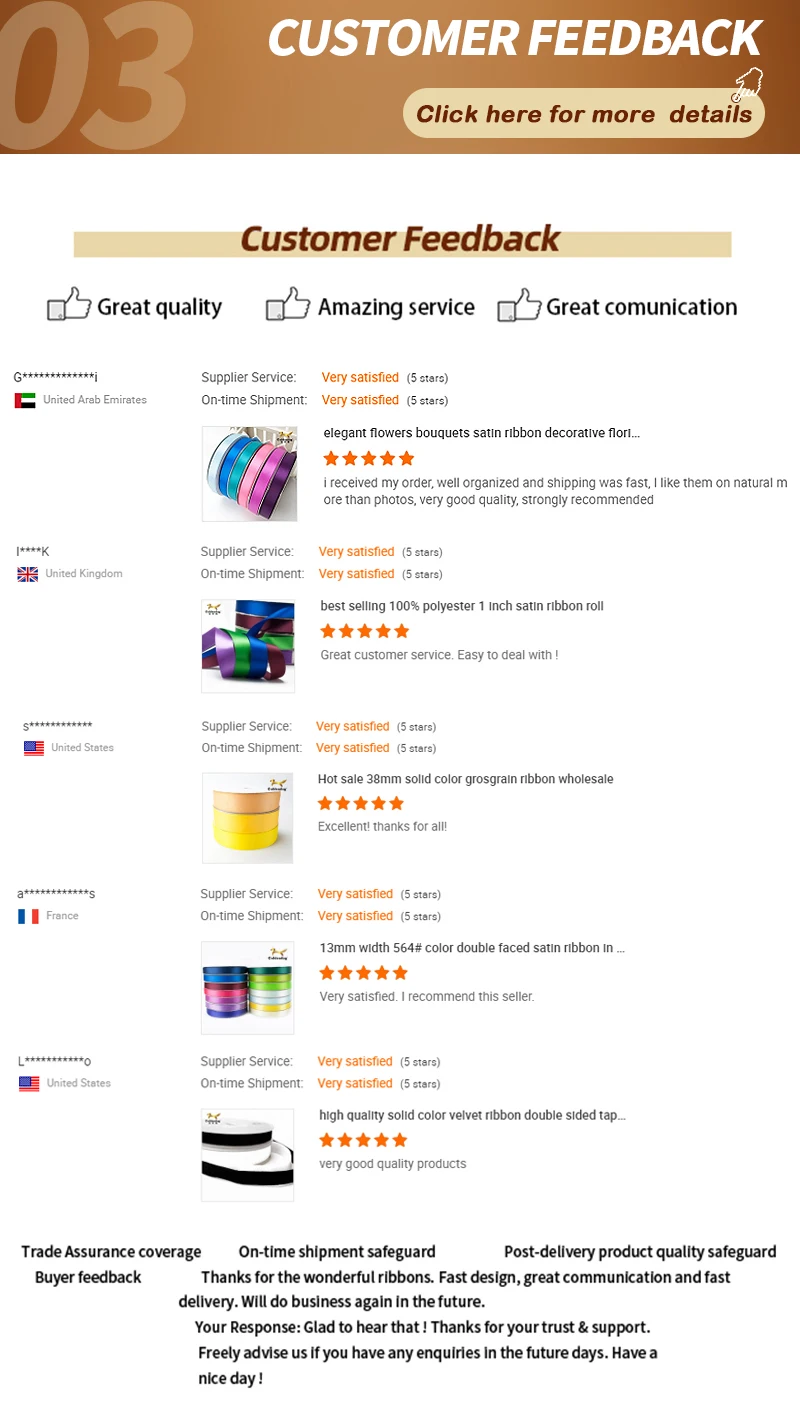The height and width of the screenshot is (1423, 800).
Task: Open the 13mm width double faced satin ribbon link
Action: [472, 947]
